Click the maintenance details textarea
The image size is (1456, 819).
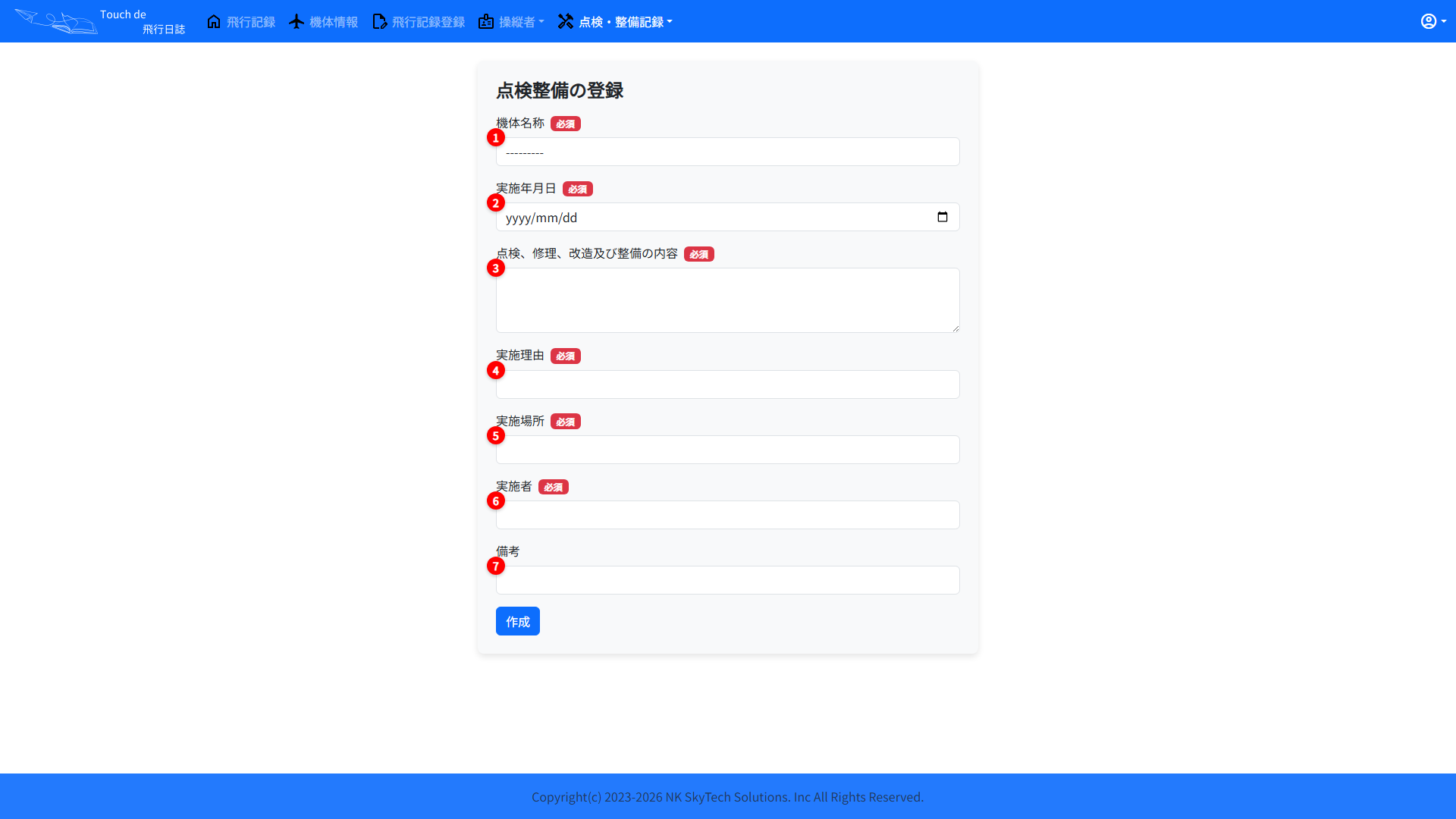click(x=727, y=300)
